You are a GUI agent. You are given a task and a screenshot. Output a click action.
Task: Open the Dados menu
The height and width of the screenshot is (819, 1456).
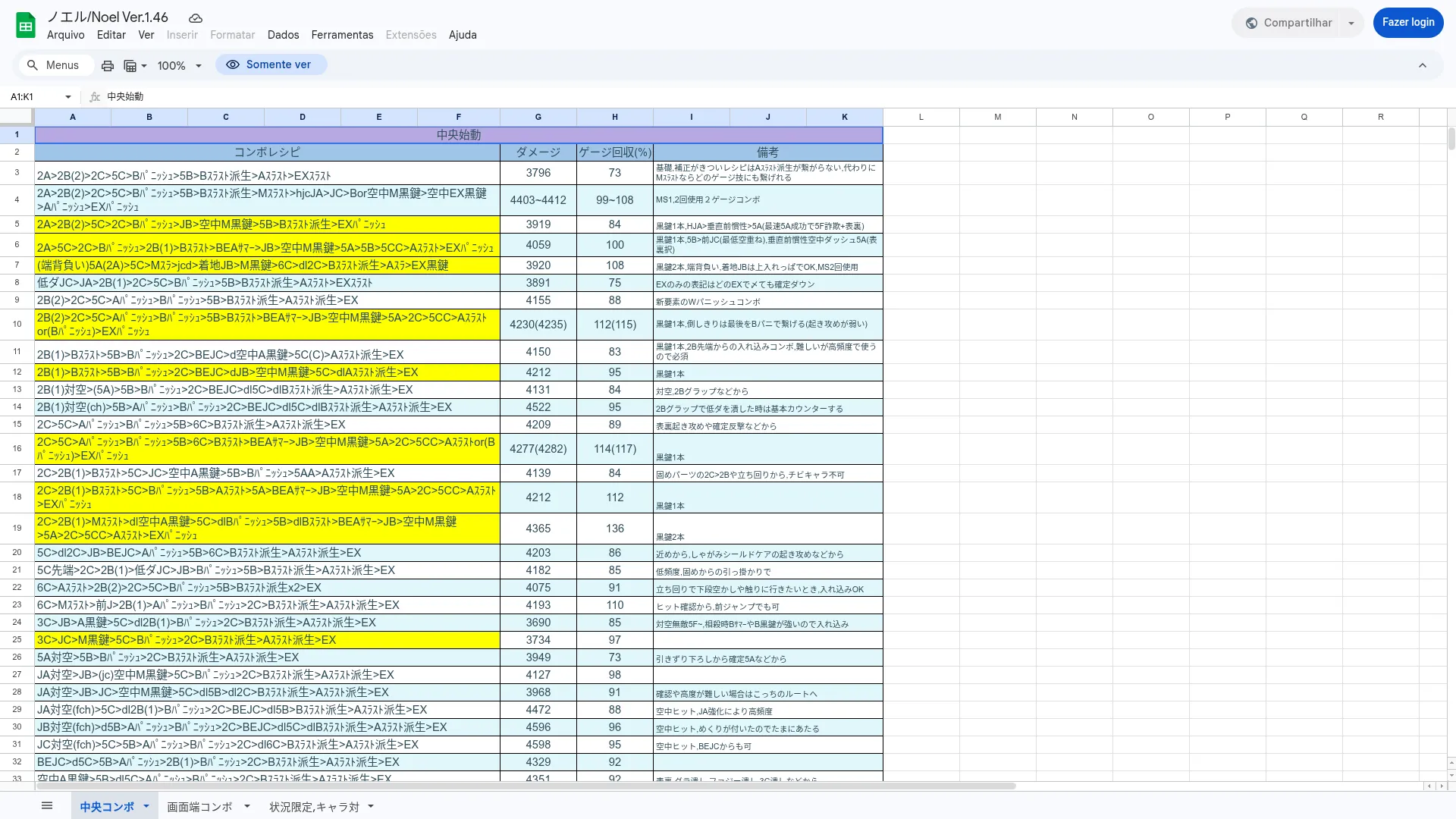click(x=283, y=35)
